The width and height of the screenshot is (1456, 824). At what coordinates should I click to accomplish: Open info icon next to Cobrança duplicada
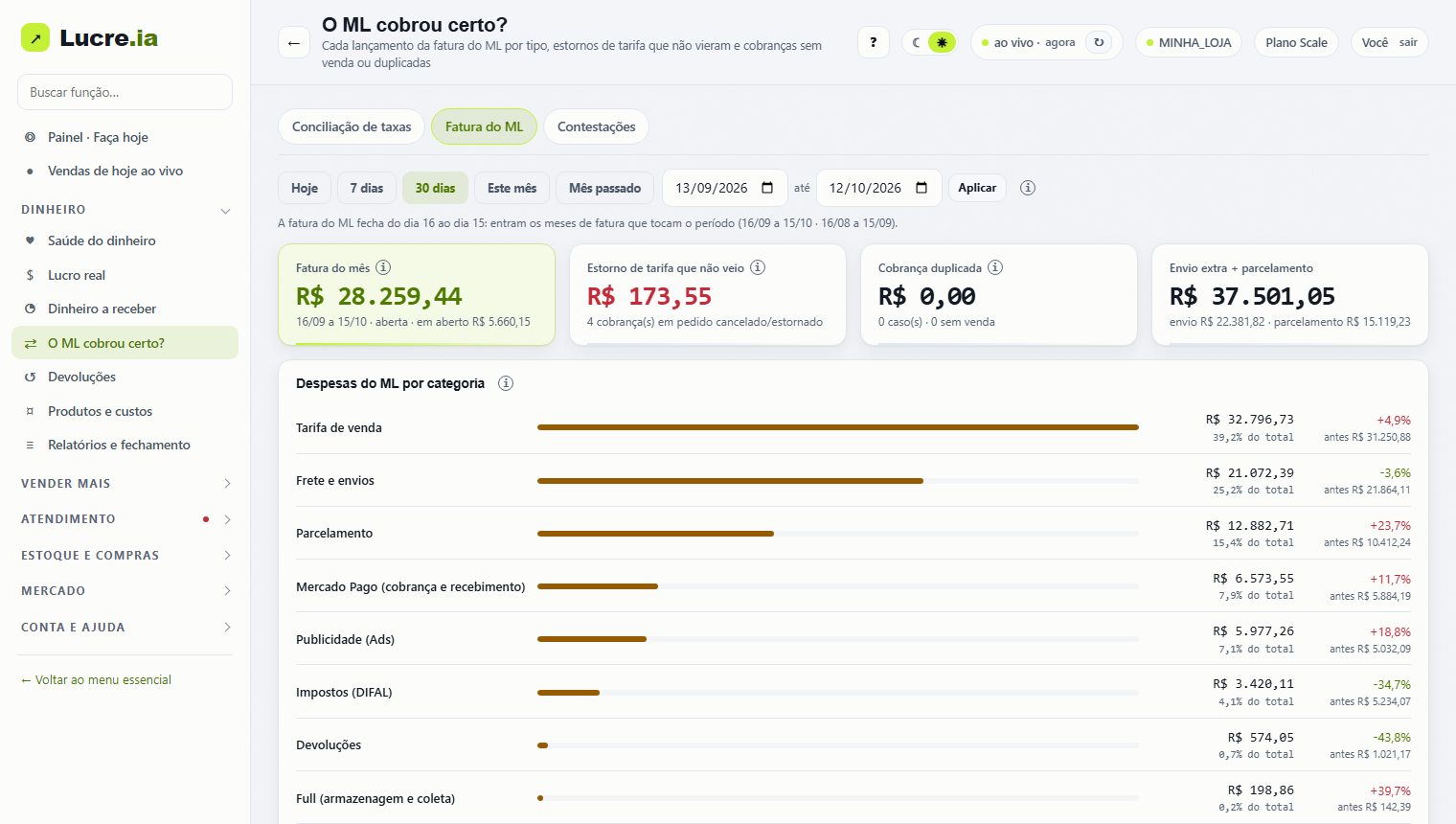[995, 267]
